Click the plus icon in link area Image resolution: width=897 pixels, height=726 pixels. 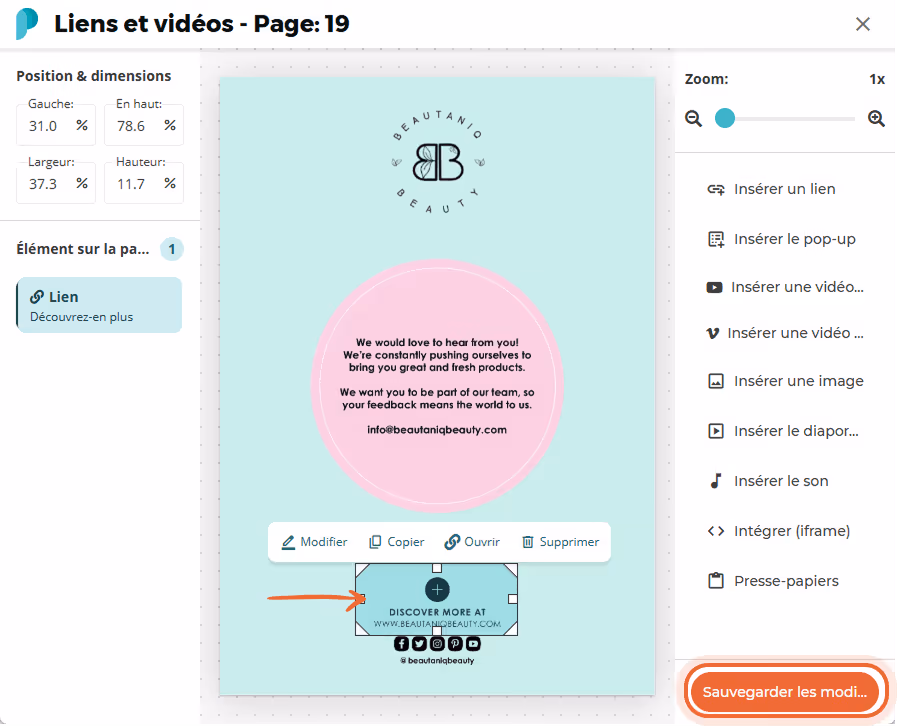[x=437, y=590]
